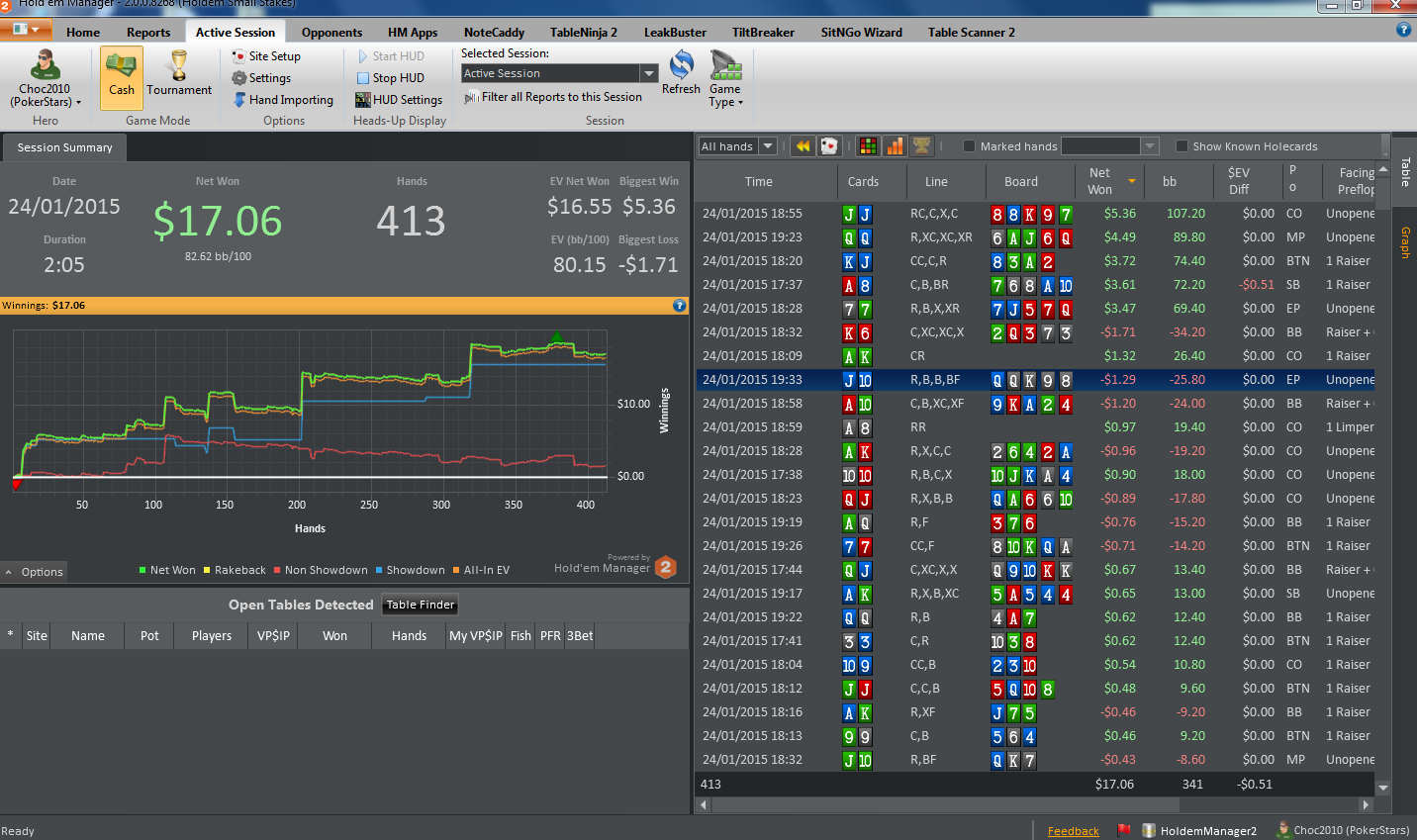Click the playing cards replayer icon
The width and height of the screenshot is (1417, 840).
click(829, 146)
